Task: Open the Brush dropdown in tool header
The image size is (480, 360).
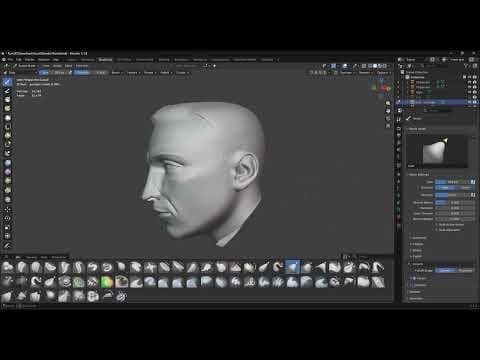Action: (x=116, y=72)
